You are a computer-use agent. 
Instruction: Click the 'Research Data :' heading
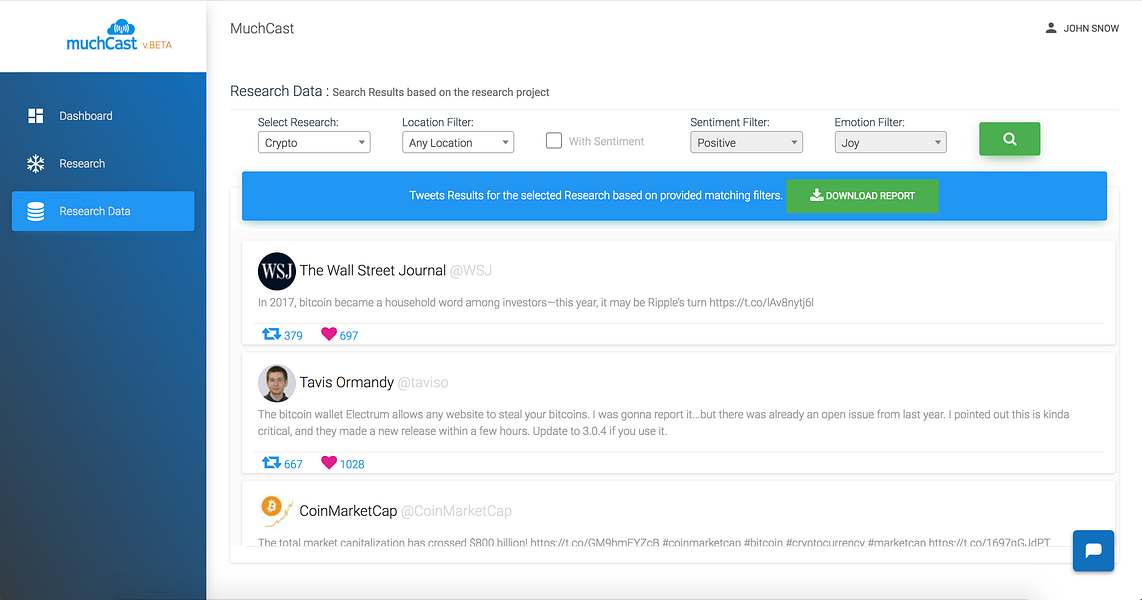point(280,91)
